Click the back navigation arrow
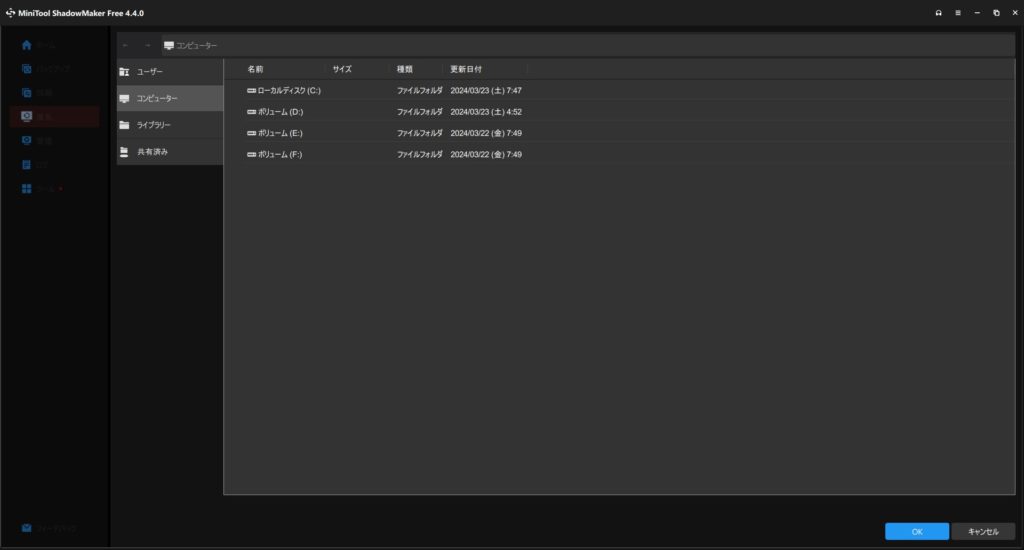The width and height of the screenshot is (1024, 550). 126,45
